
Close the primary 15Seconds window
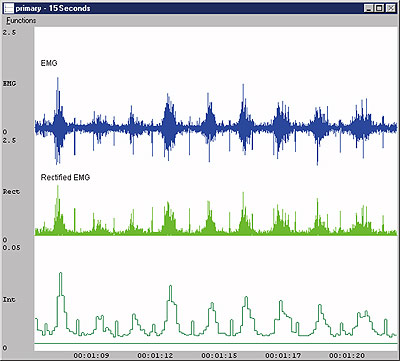pos(390,8)
